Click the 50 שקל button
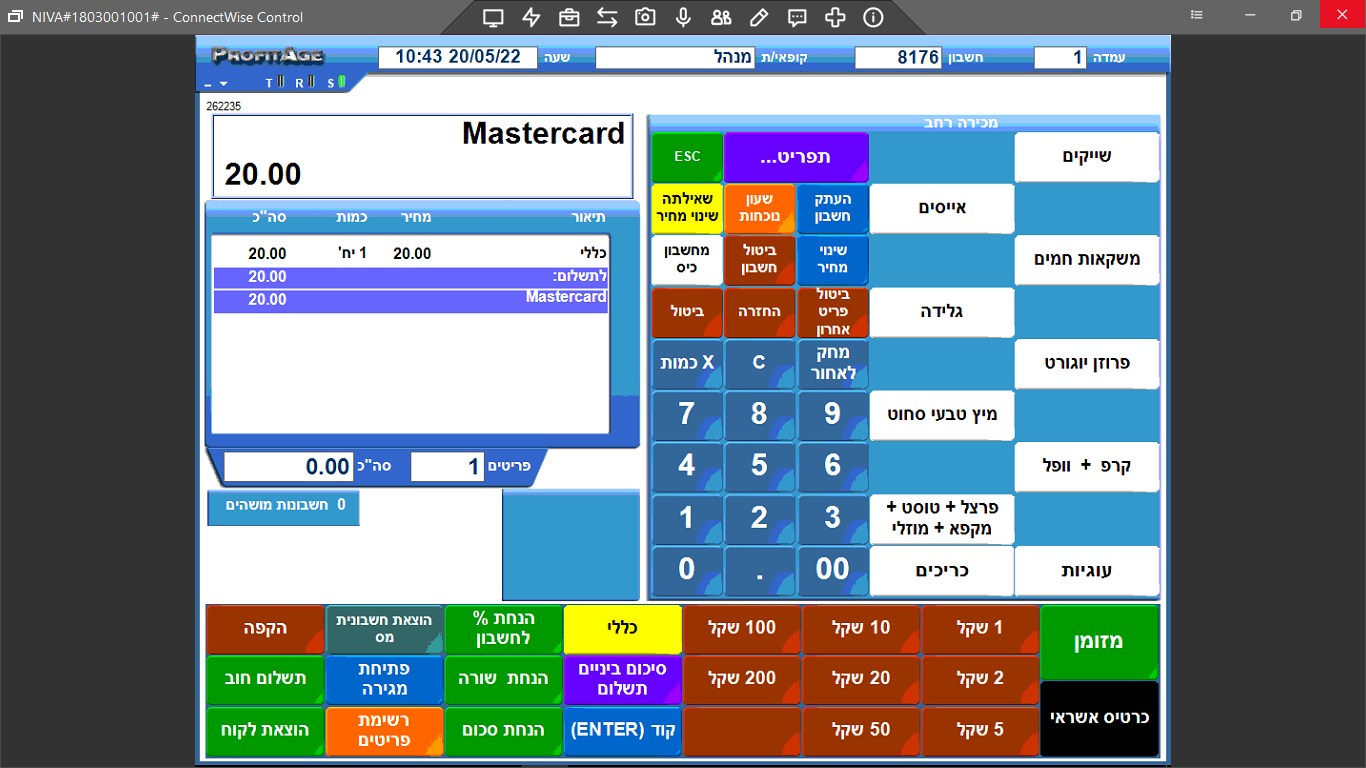1366x768 pixels. pos(861,732)
